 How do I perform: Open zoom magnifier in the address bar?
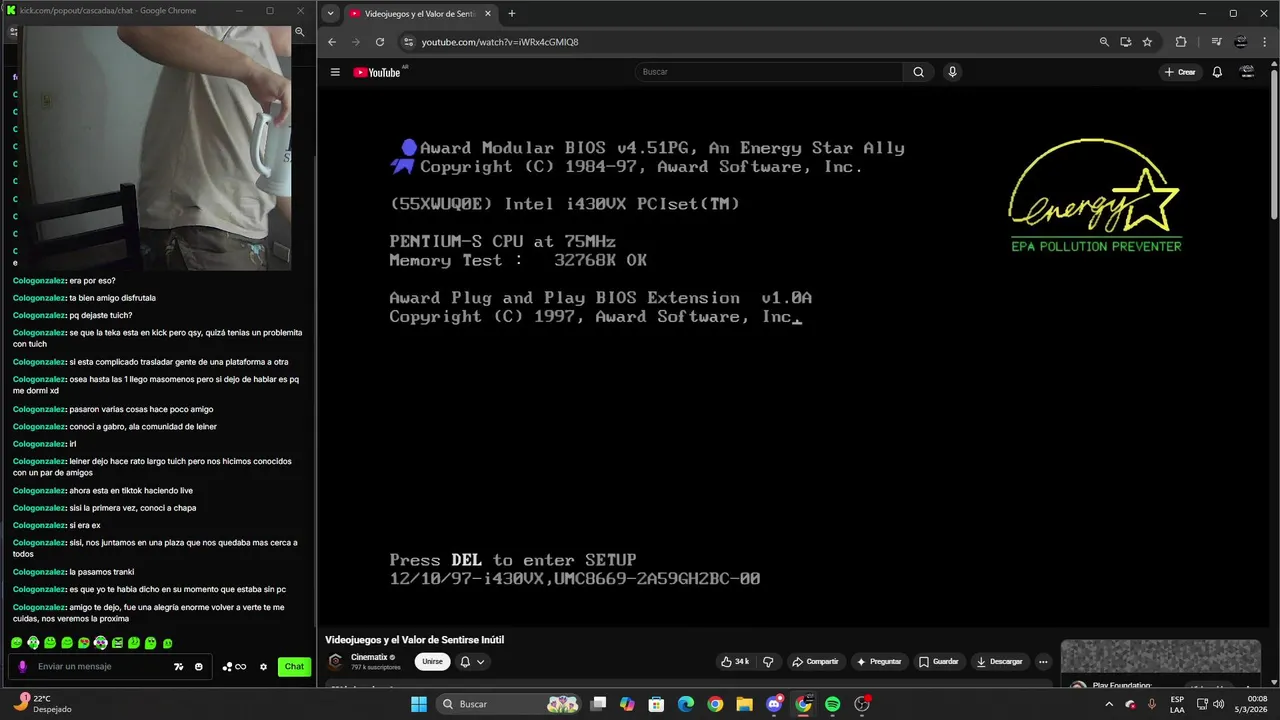pos(1104,42)
